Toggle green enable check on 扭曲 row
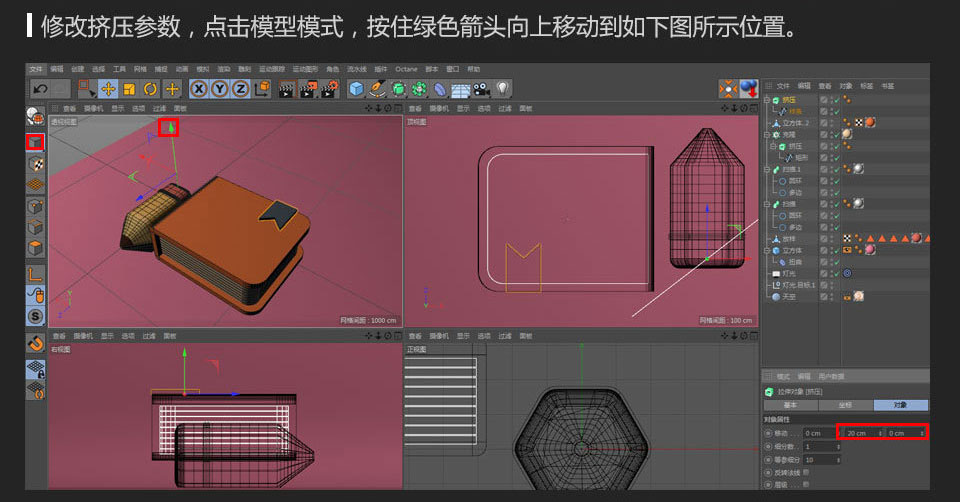960x502 pixels. point(836,262)
